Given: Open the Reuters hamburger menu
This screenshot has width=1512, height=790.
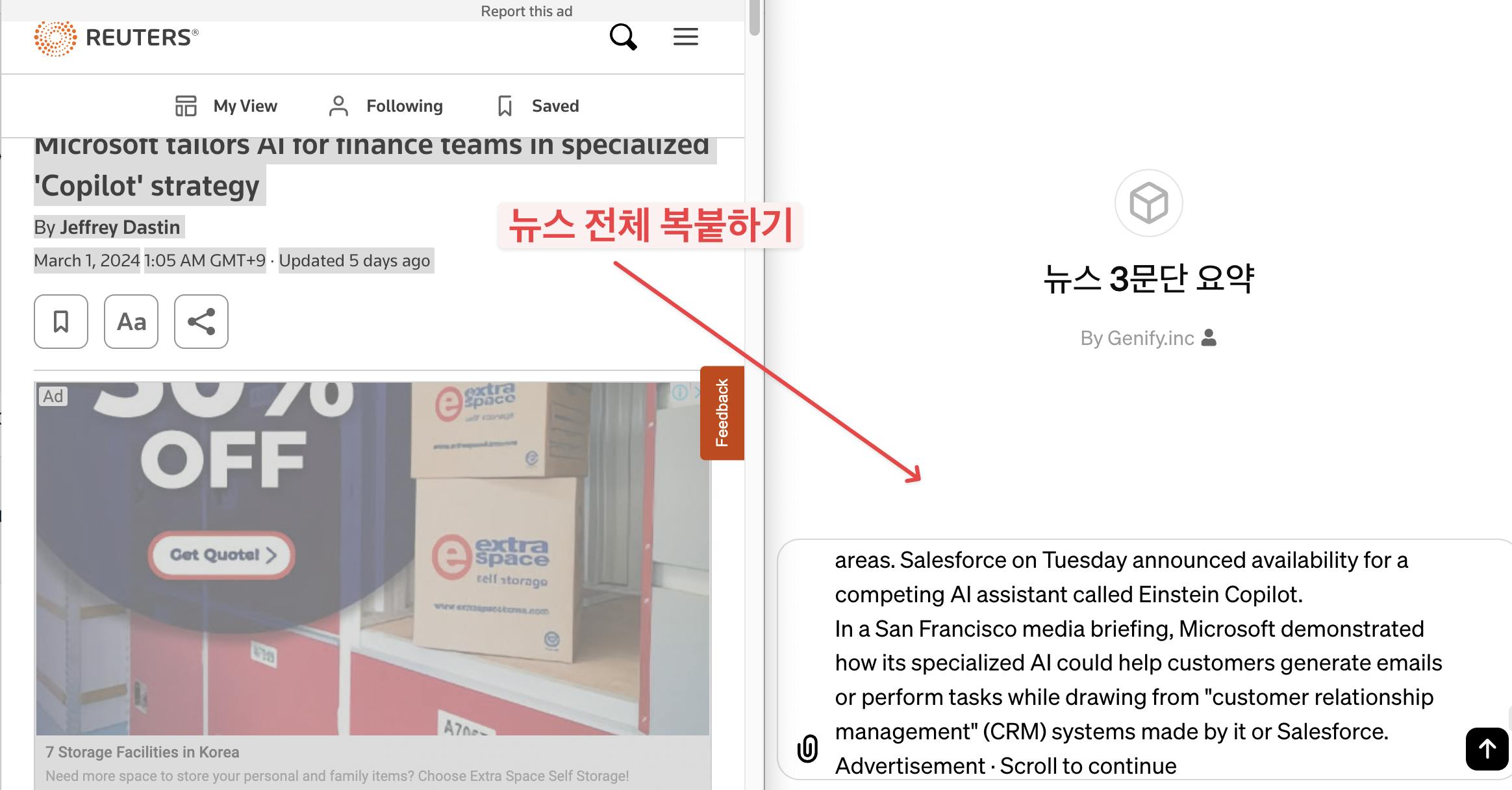Looking at the screenshot, I should (685, 37).
